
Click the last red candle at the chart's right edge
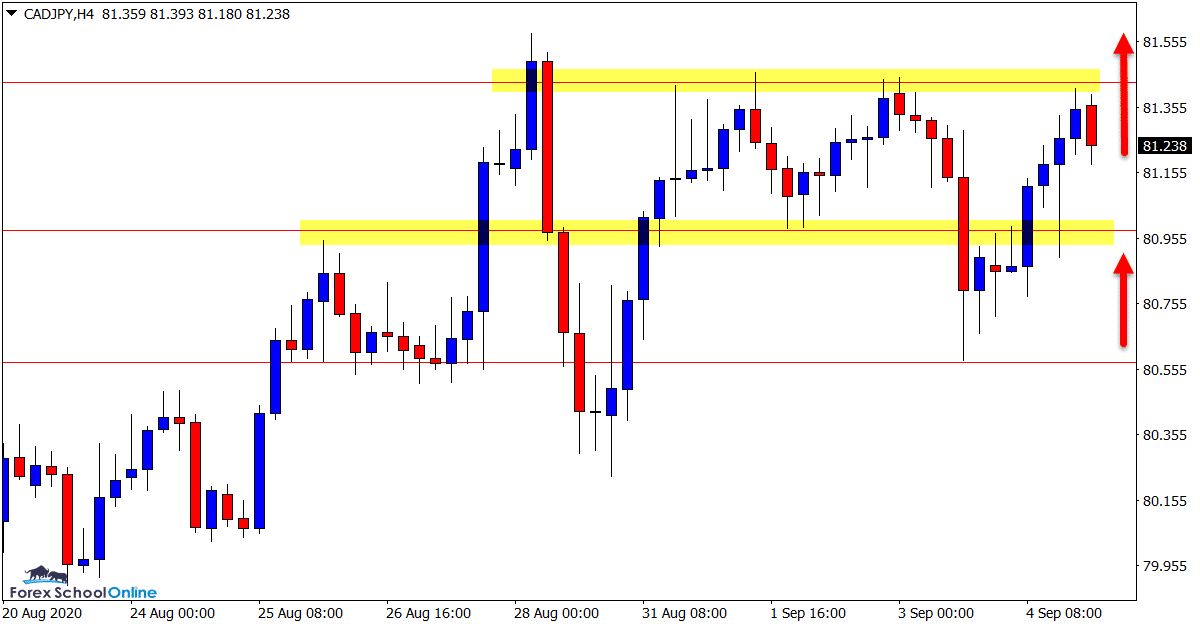(1091, 125)
